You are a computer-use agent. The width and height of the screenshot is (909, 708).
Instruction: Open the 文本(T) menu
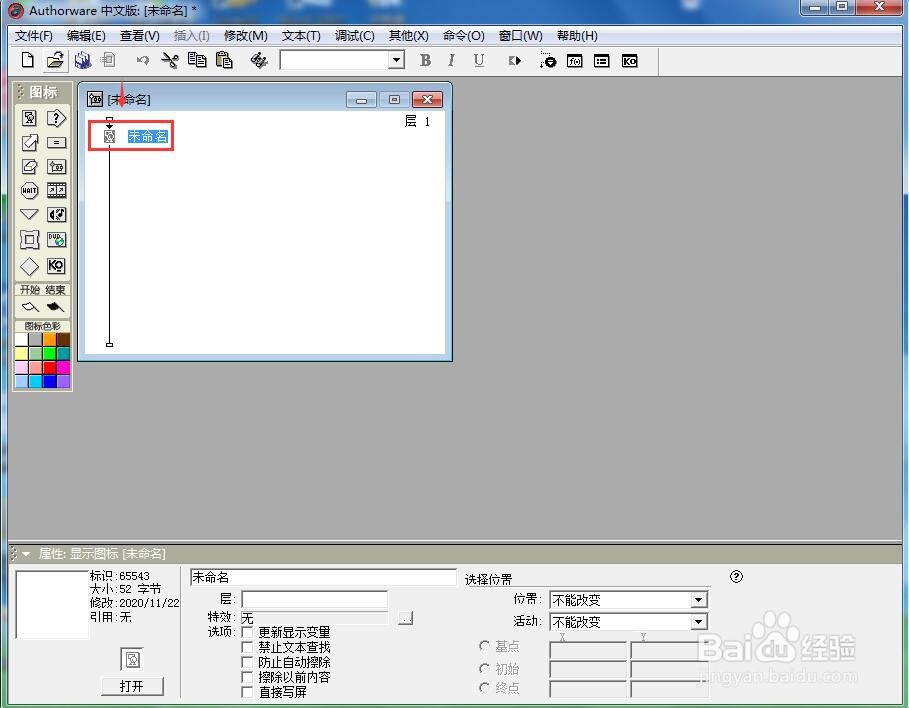pyautogui.click(x=301, y=36)
